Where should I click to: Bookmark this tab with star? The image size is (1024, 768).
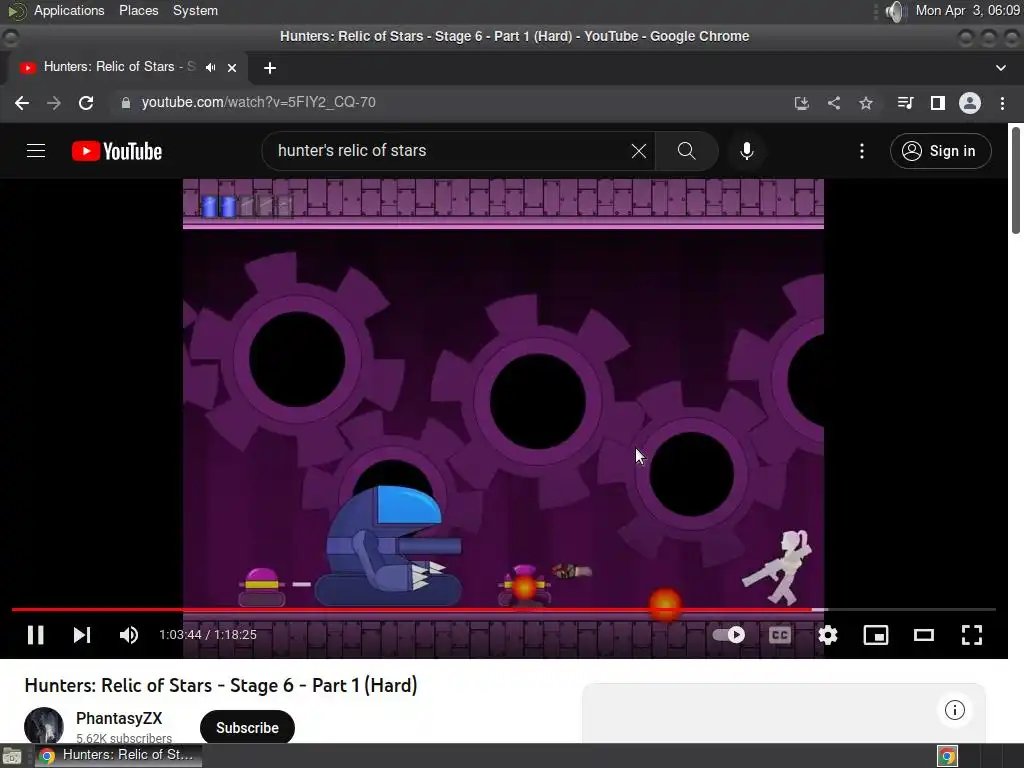[x=866, y=103]
